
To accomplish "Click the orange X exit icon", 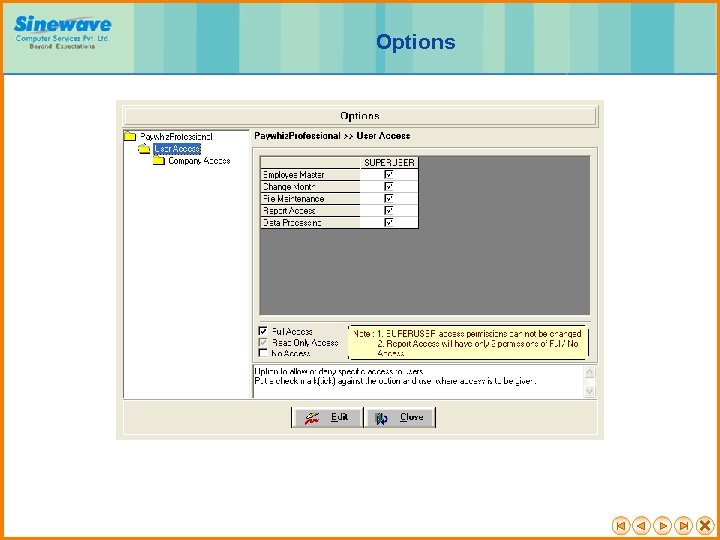I will pyautogui.click(x=705, y=525).
